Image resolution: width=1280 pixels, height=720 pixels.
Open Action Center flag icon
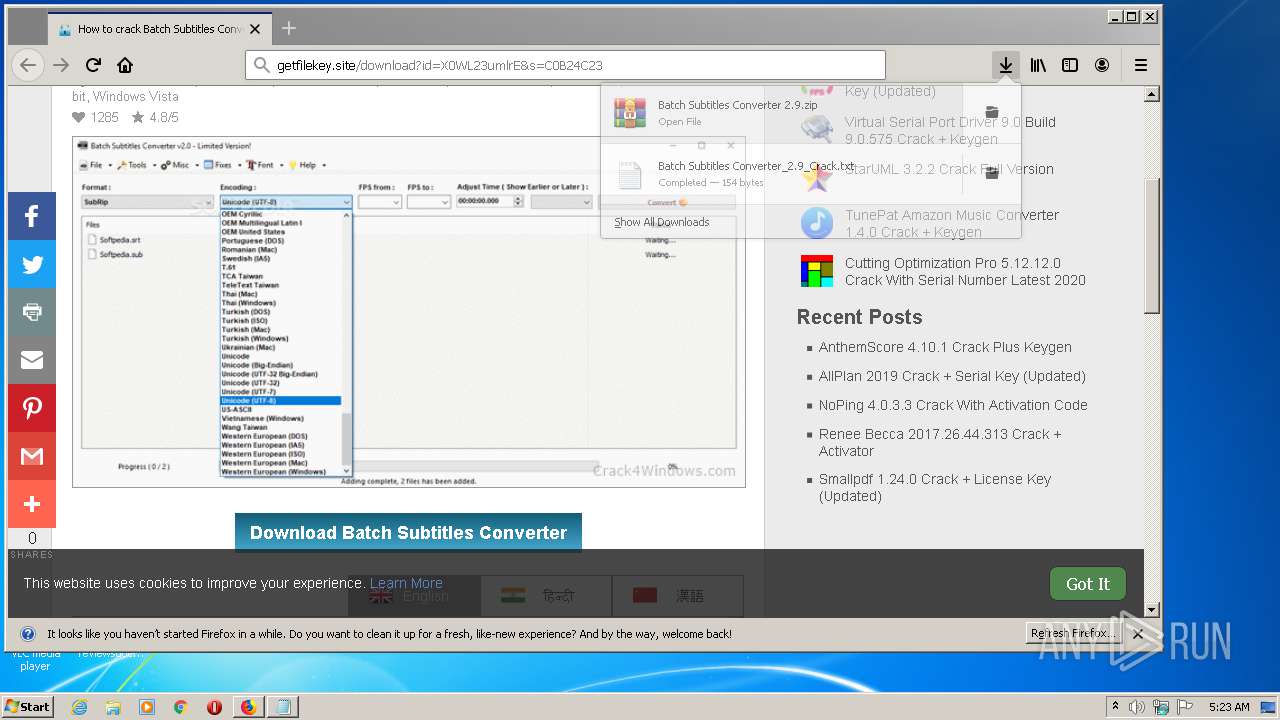1187,707
